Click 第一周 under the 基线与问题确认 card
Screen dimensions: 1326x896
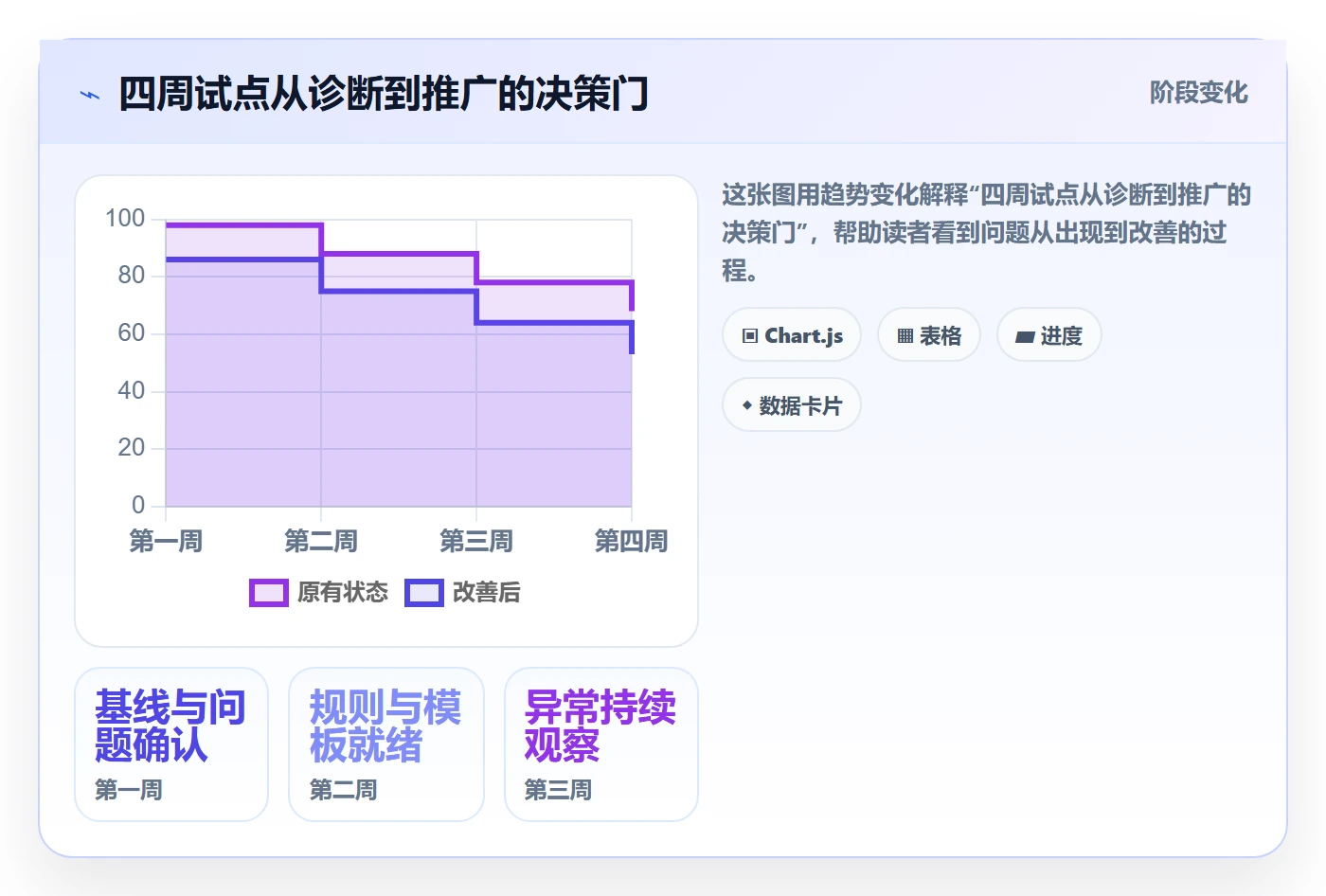pyautogui.click(x=129, y=790)
